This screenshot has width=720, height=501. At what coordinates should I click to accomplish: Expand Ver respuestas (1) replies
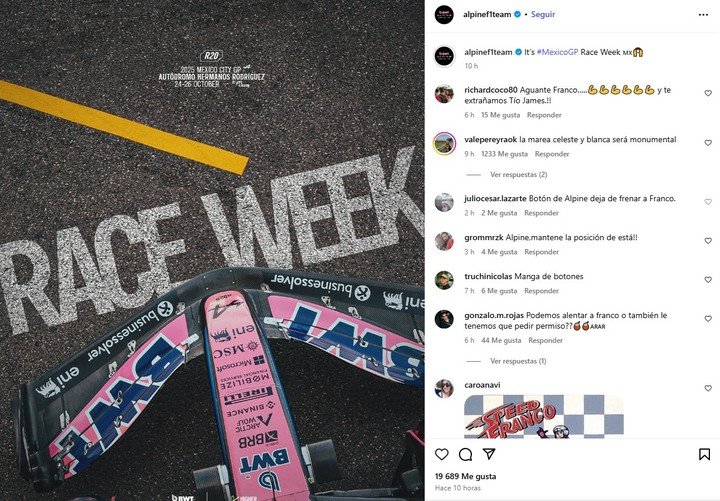point(518,361)
